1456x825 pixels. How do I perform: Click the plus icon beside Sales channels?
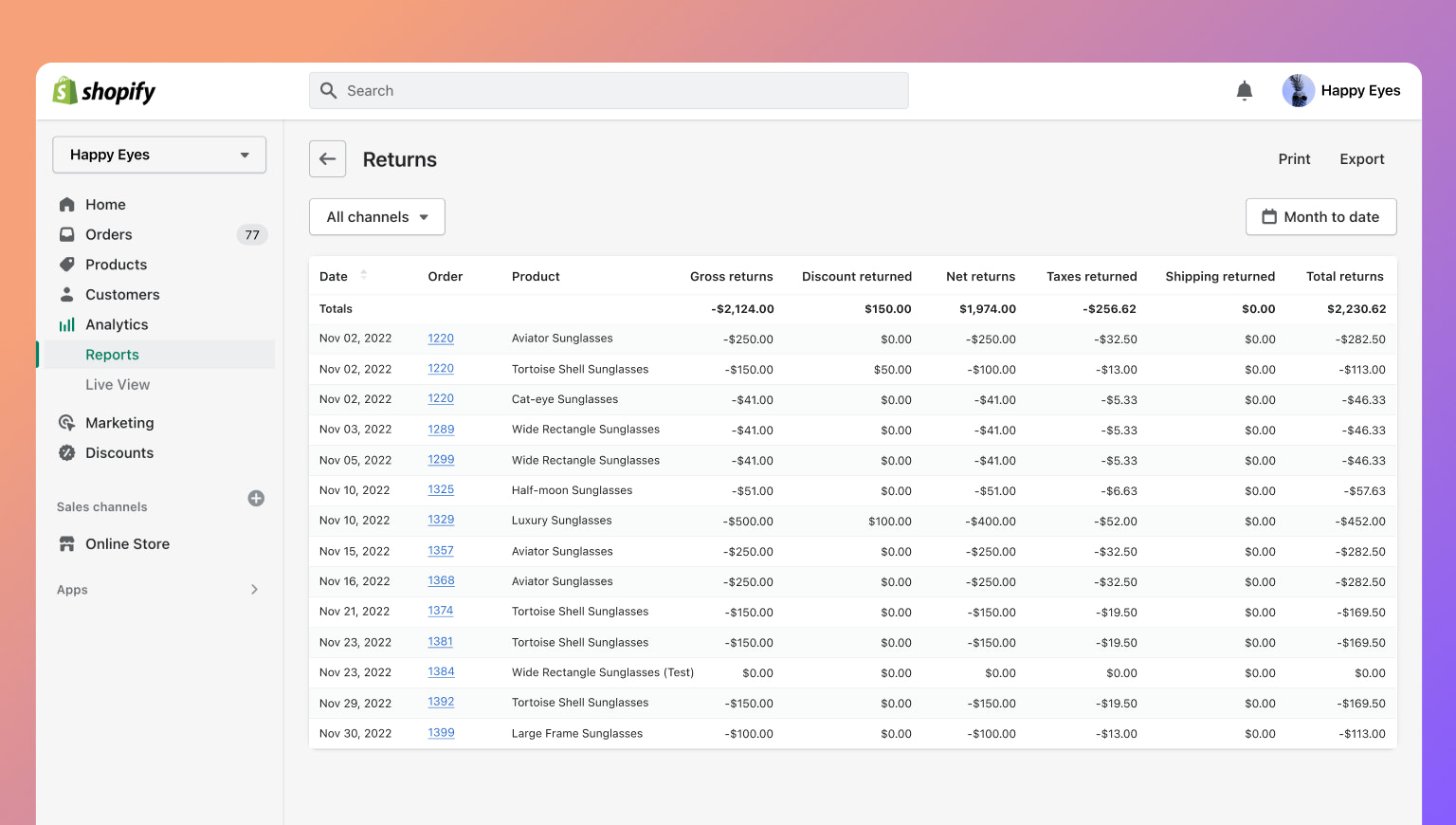(x=256, y=498)
